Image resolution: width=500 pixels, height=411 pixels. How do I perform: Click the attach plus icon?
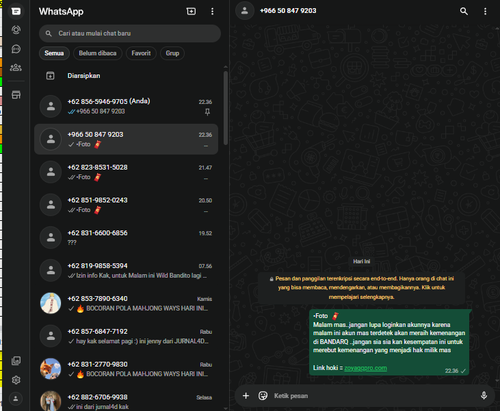pyautogui.click(x=246, y=396)
